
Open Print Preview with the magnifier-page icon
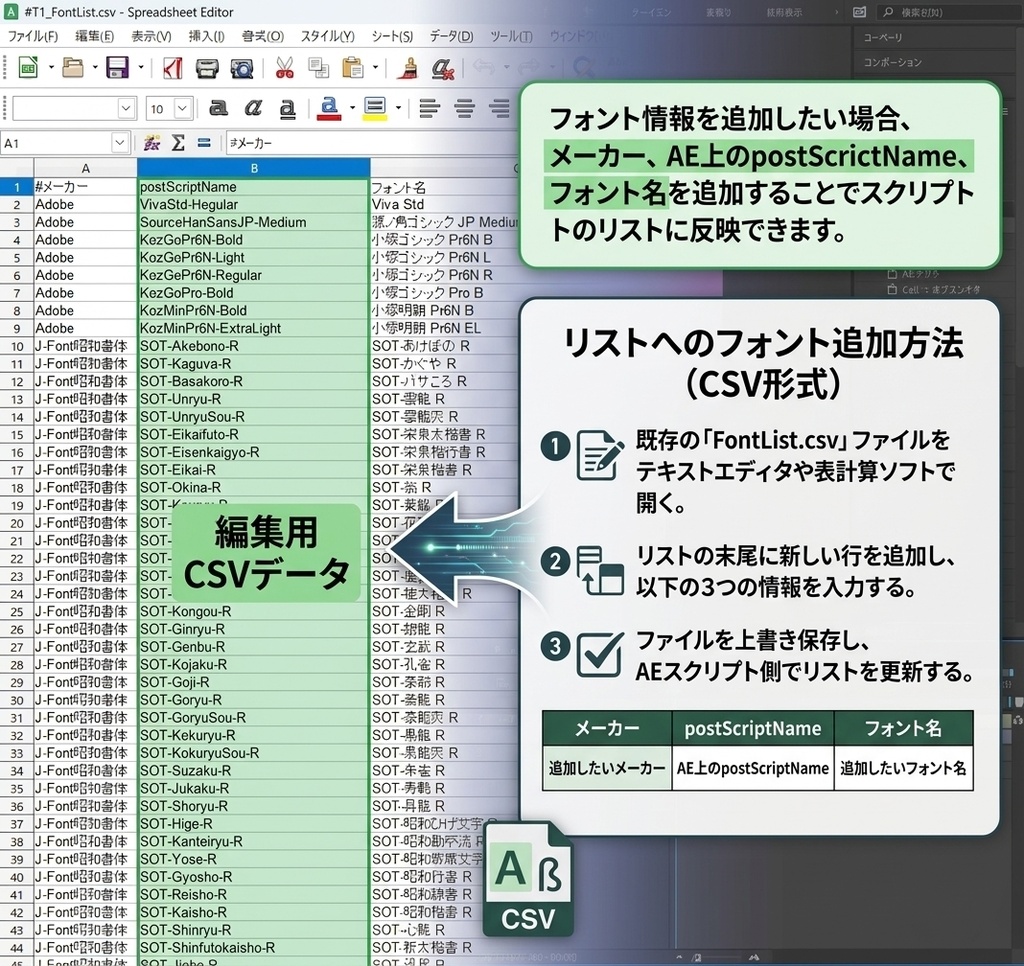coord(242,68)
